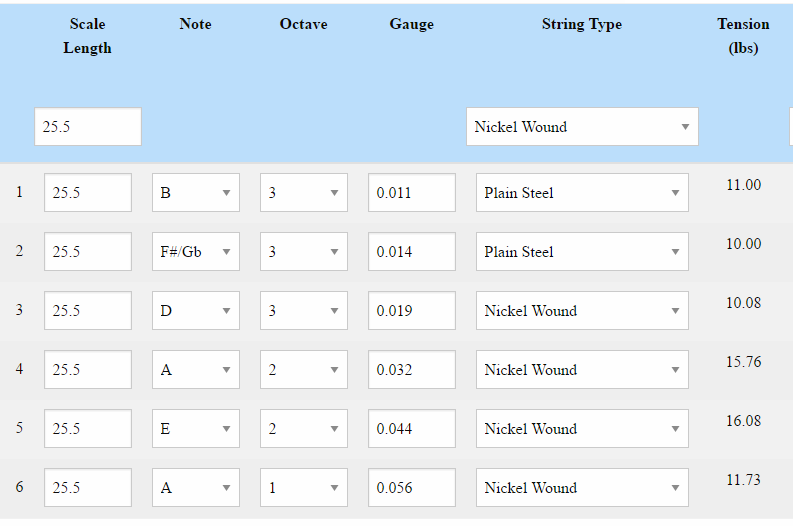Open the Octave dropdown for string 3
Viewport: 793px width, 526px height.
coord(303,311)
